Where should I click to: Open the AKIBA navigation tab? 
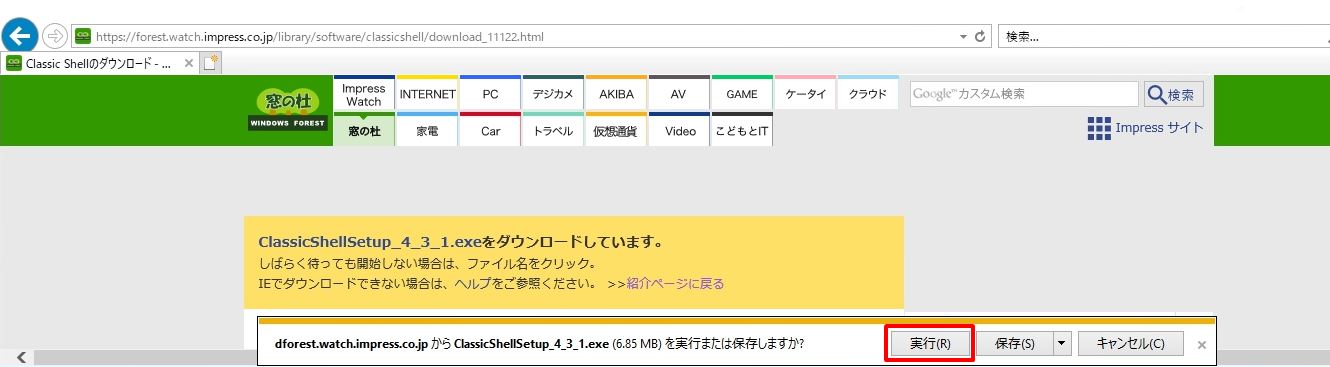[616, 95]
